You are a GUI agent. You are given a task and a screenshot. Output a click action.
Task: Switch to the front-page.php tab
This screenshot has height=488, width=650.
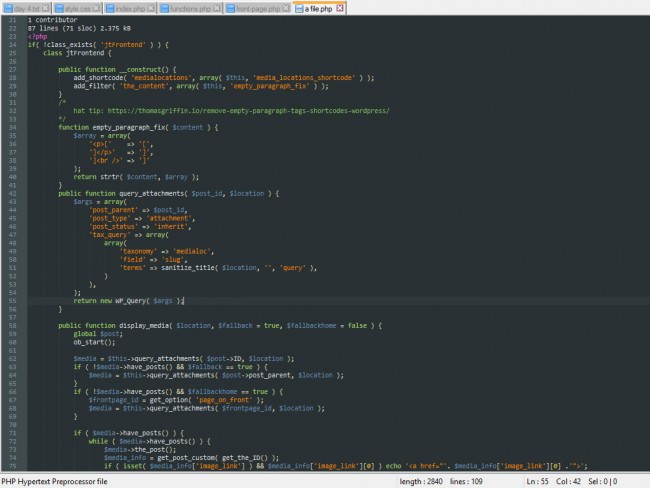257,8
